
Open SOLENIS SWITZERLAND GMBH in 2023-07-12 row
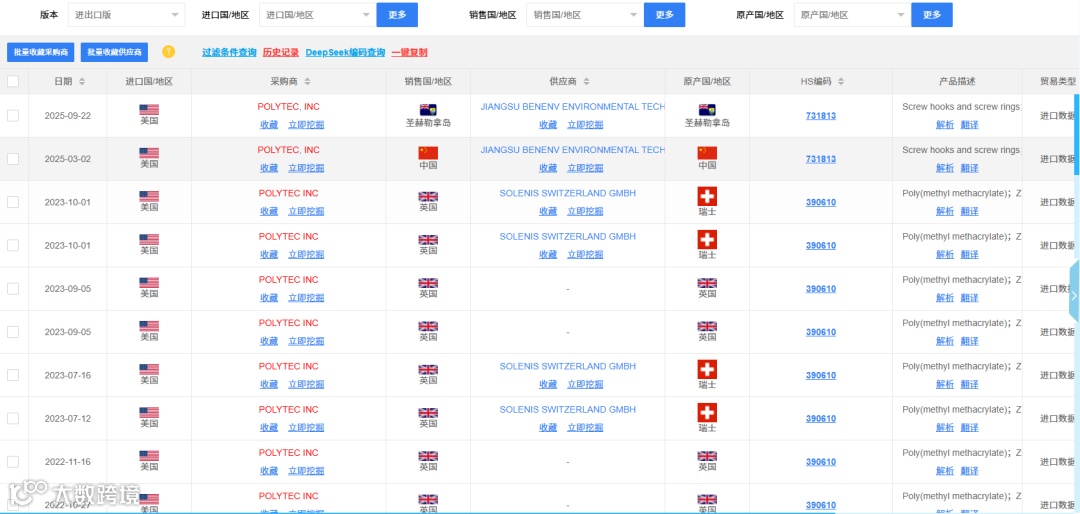point(568,409)
